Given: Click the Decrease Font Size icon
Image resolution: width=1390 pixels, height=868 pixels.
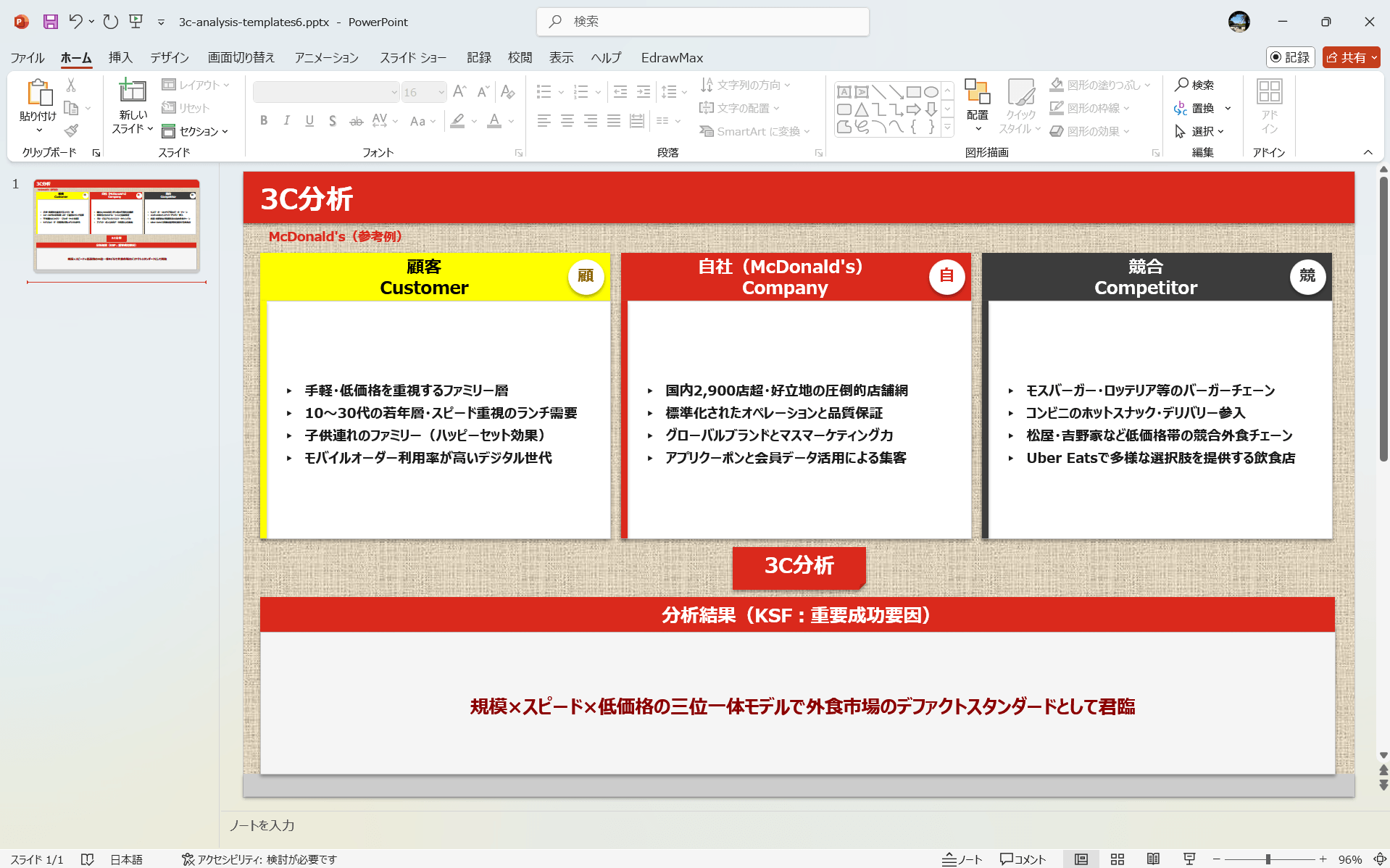Looking at the screenshot, I should click(483, 92).
